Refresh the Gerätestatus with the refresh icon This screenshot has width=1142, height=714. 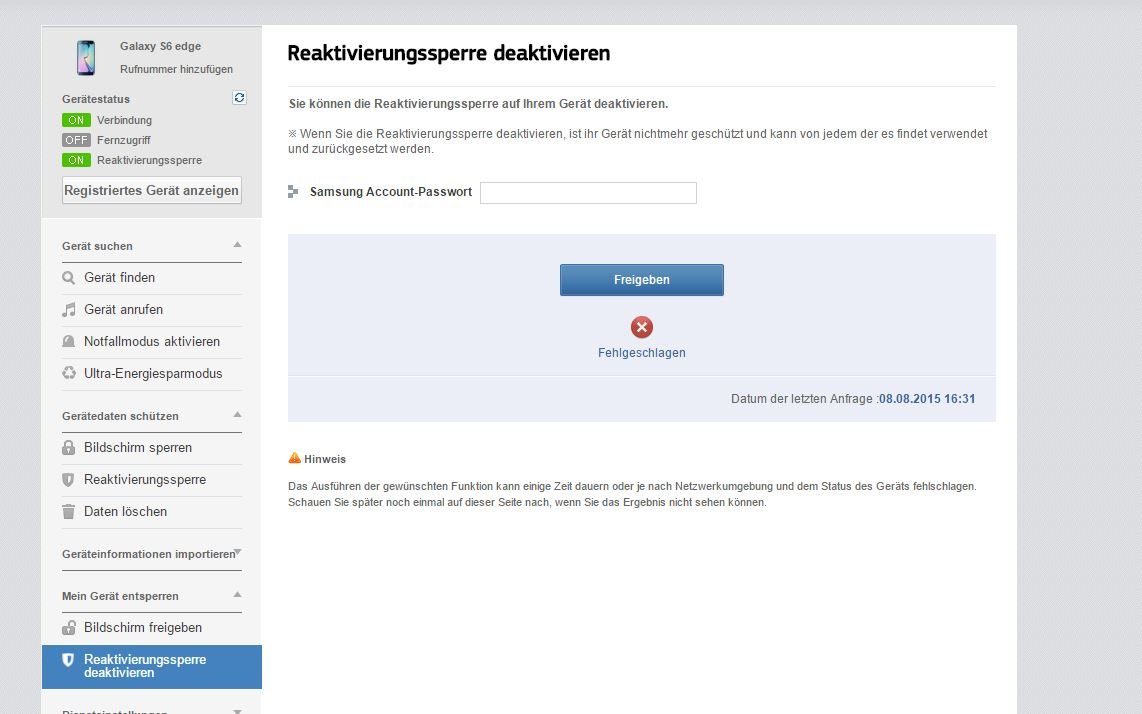coord(239,98)
